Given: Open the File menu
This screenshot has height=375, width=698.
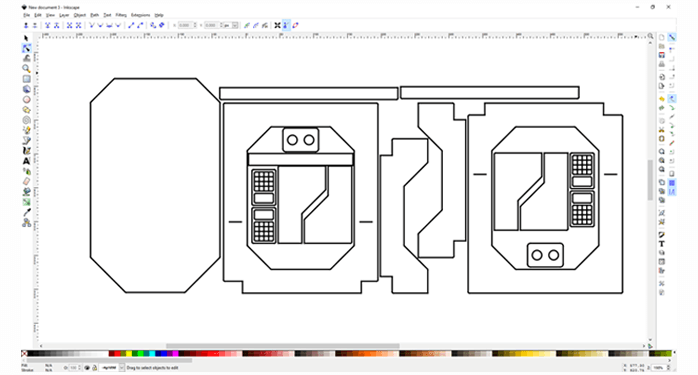Looking at the screenshot, I should coord(26,15).
